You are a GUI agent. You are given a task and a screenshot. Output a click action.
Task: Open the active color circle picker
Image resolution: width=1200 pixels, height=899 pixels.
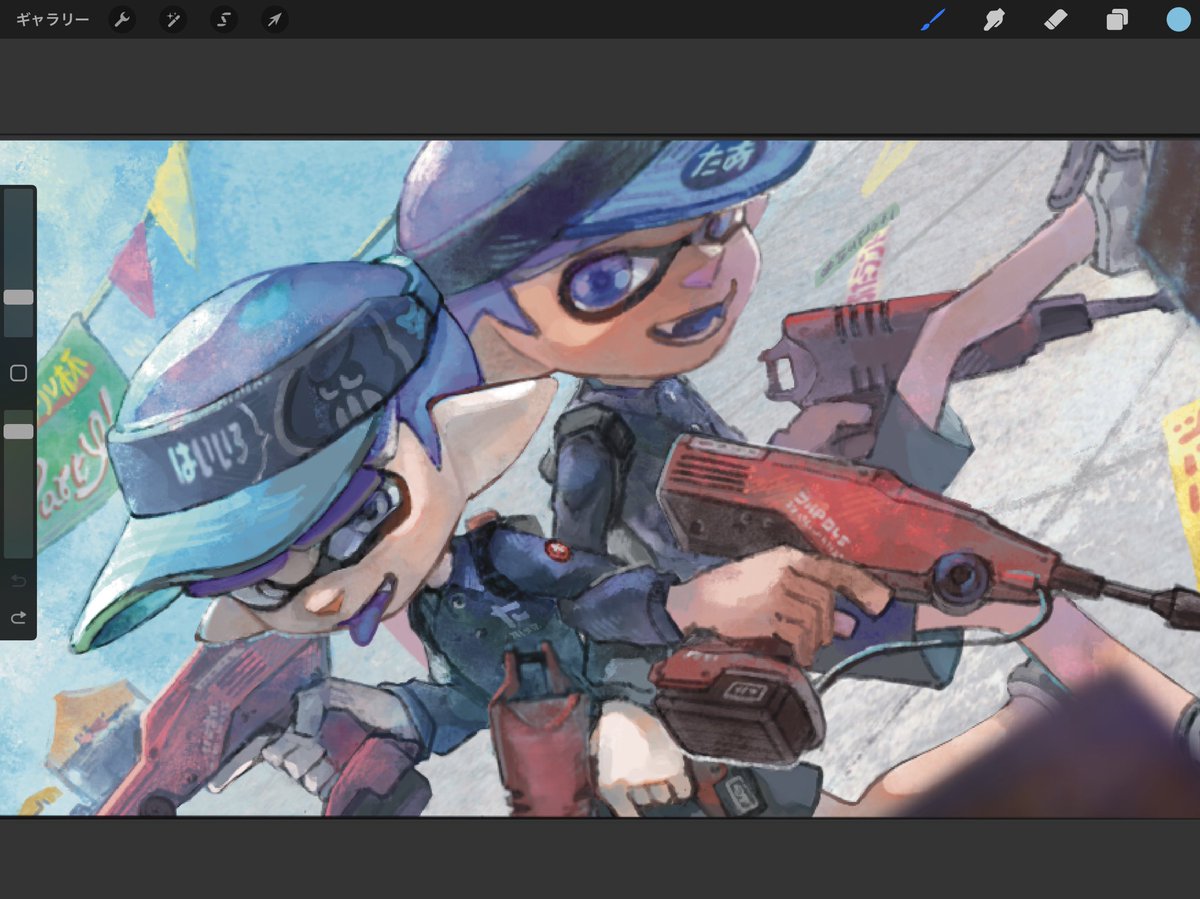[1178, 20]
